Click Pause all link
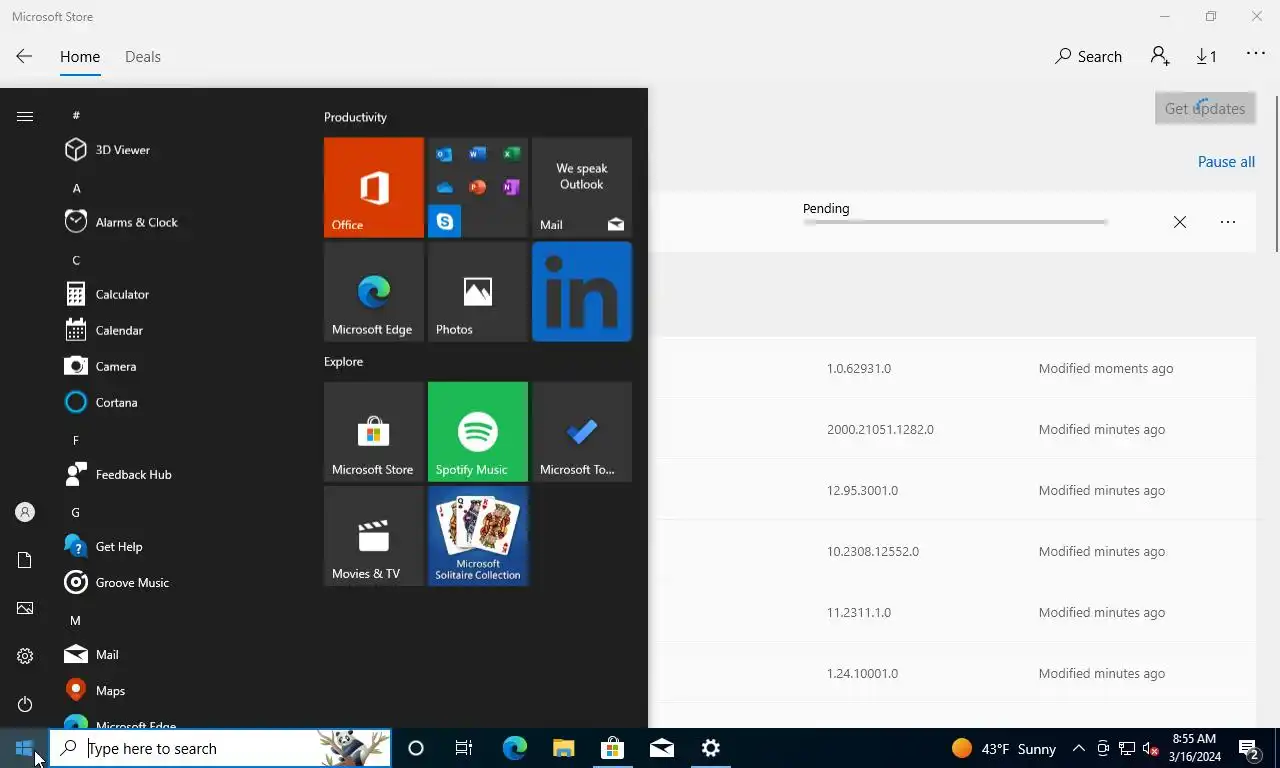The height and width of the screenshot is (768, 1280). (x=1226, y=162)
